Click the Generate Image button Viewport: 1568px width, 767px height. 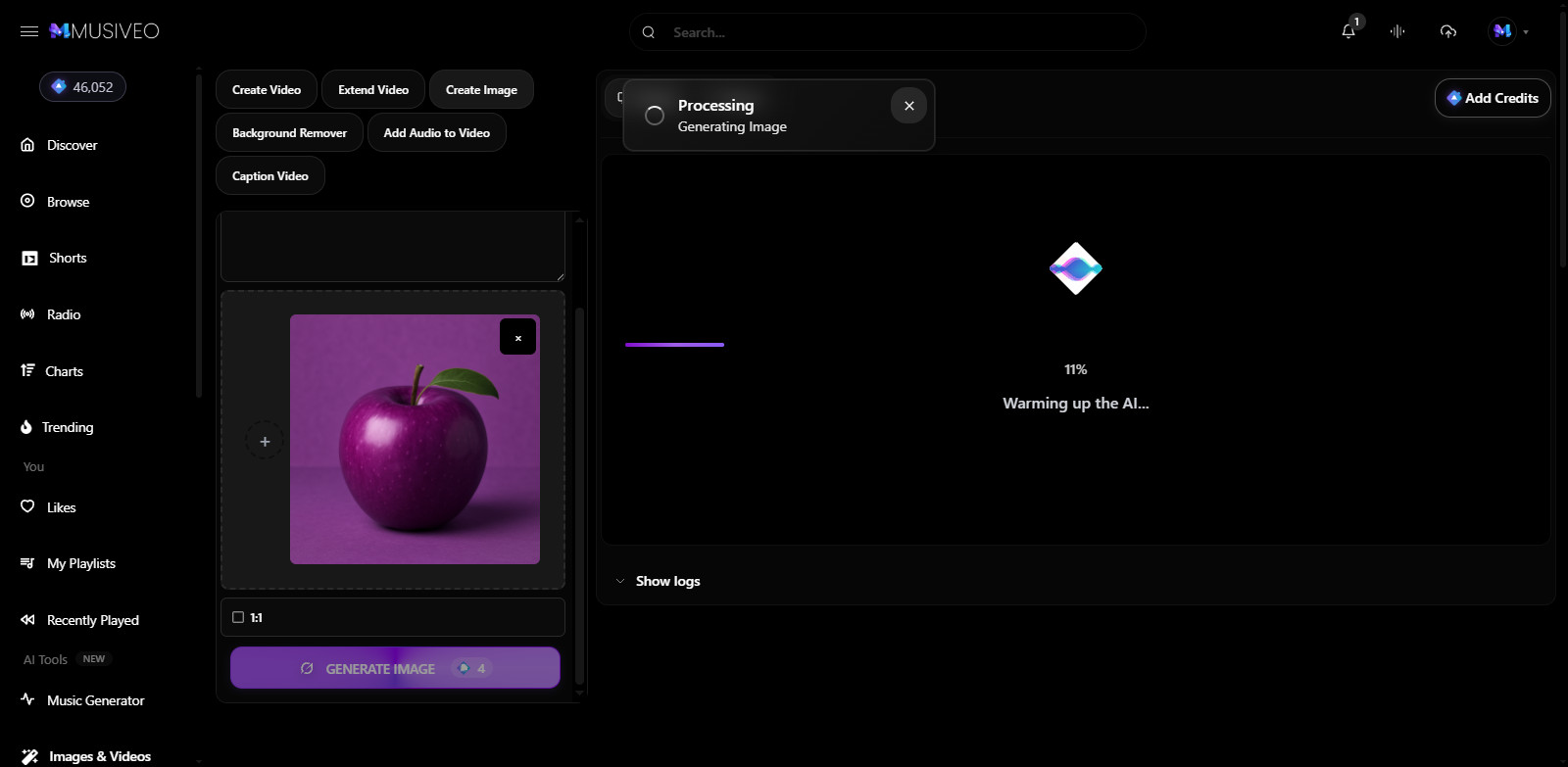[395, 668]
